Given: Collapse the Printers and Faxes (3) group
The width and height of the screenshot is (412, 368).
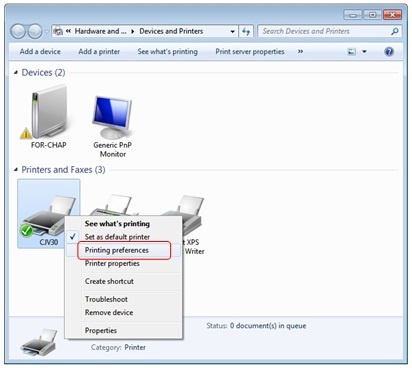Looking at the screenshot, I should (15, 170).
